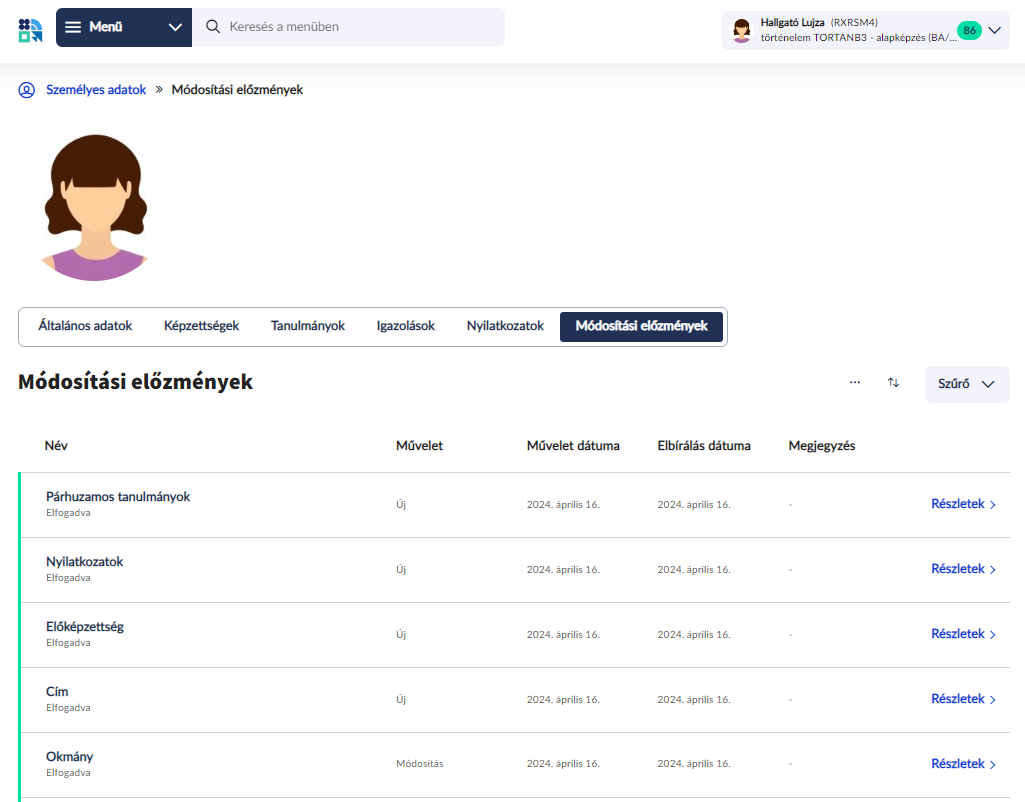Click the Személyes adatok breadcrumb link
The width and height of the screenshot is (1025, 802).
tap(96, 90)
